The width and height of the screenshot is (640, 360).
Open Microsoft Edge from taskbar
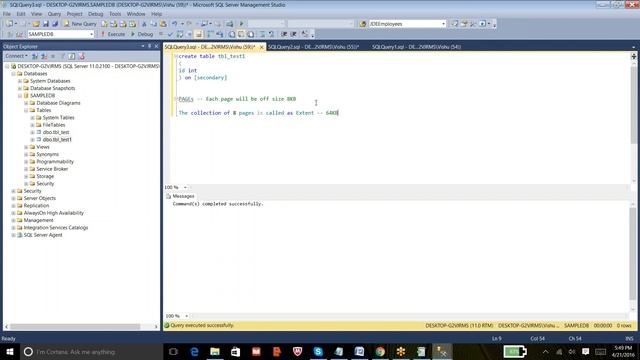194,351
